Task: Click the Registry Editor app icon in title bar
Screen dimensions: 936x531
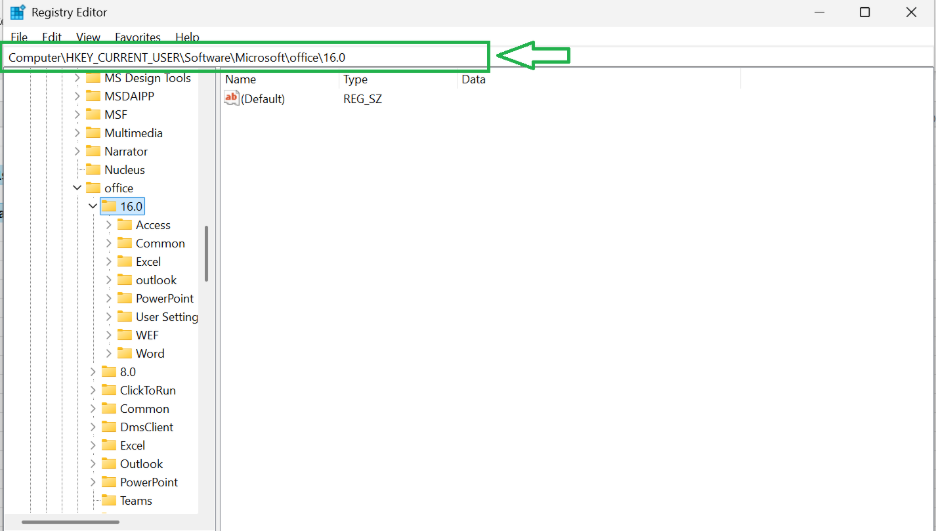Action: 17,12
